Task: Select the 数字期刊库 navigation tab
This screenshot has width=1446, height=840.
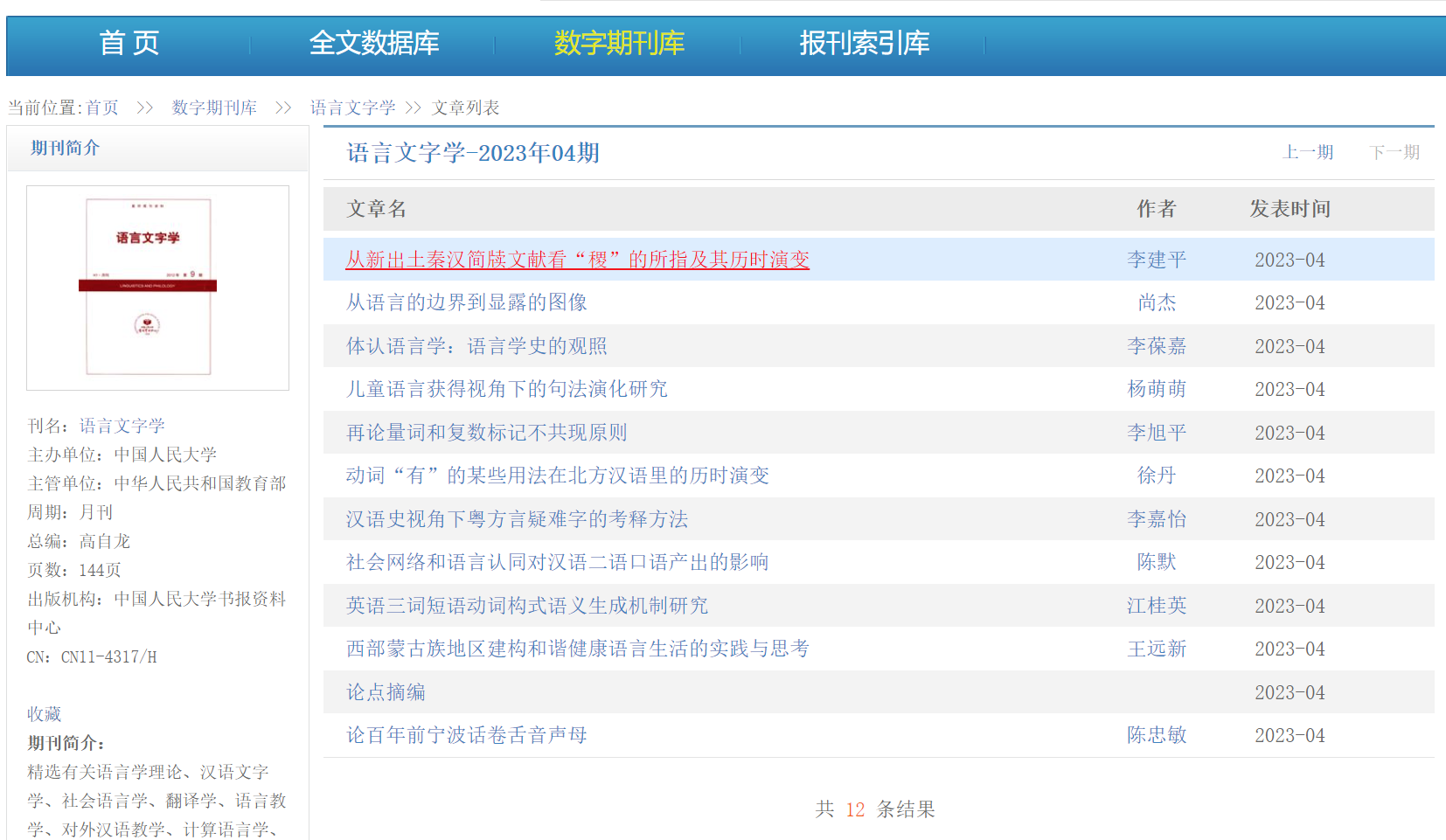Action: click(618, 43)
